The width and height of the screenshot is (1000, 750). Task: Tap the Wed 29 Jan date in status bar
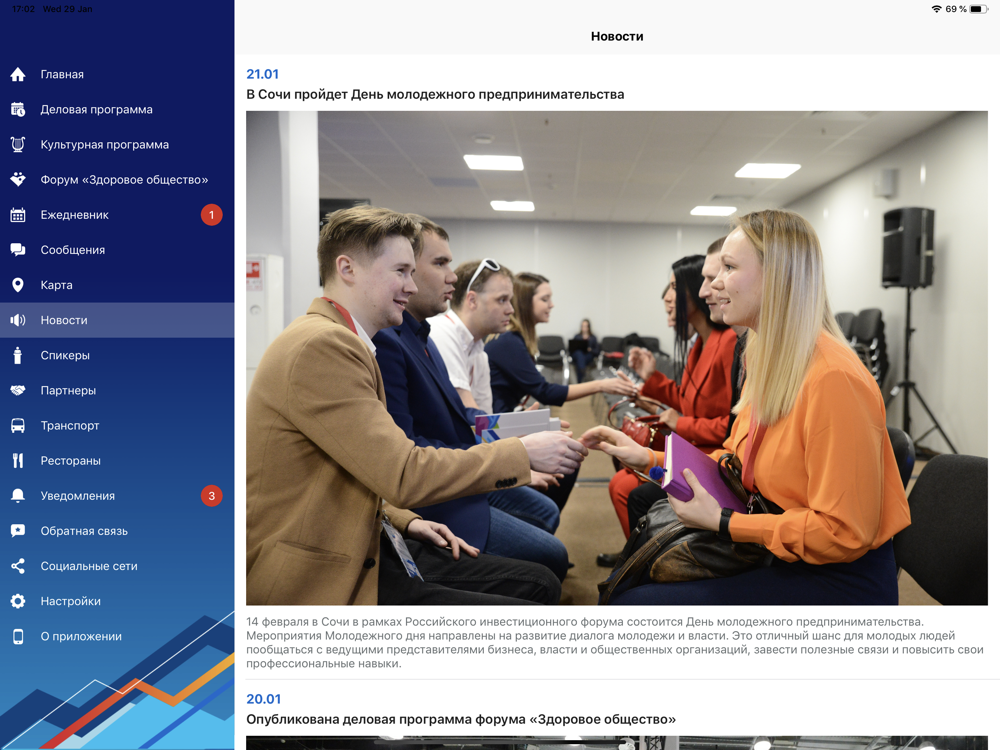point(68,9)
